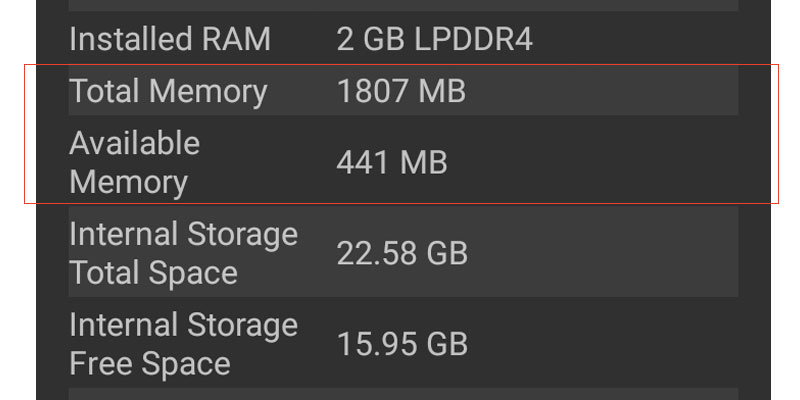
Task: Select the 15.95 GB free space value
Action: (402, 344)
